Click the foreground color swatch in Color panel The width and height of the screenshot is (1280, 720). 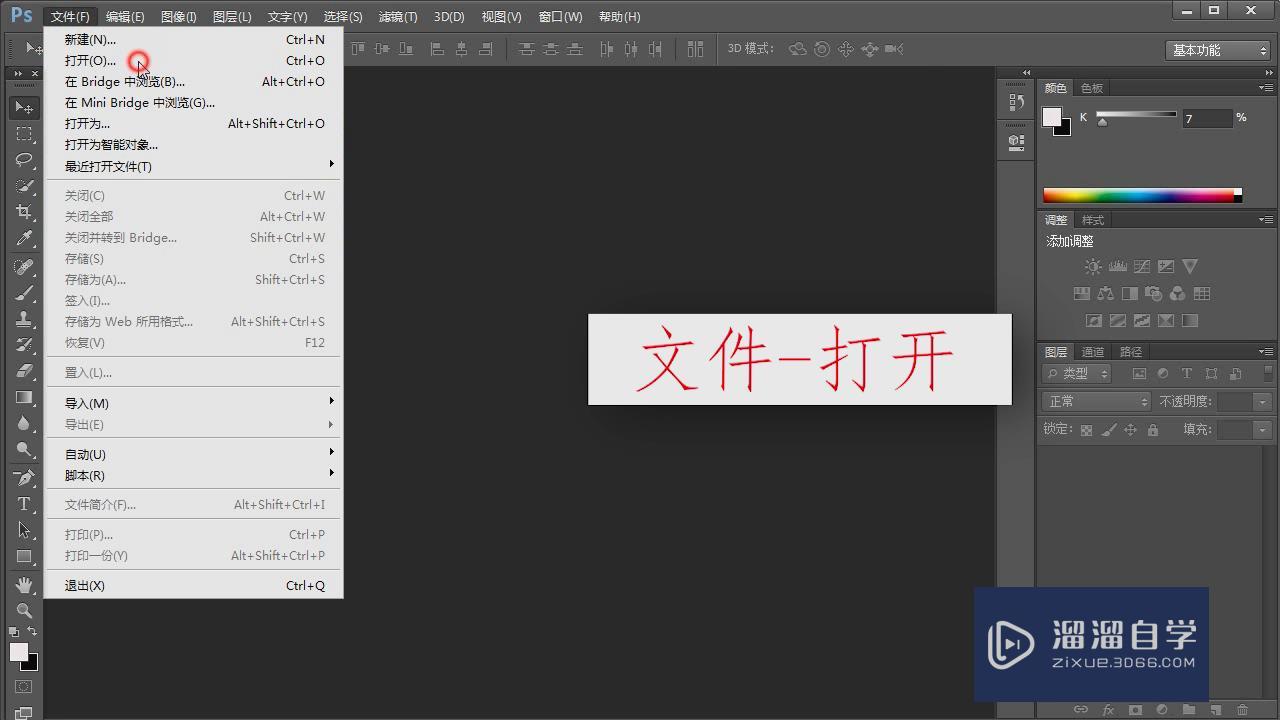point(1052,117)
